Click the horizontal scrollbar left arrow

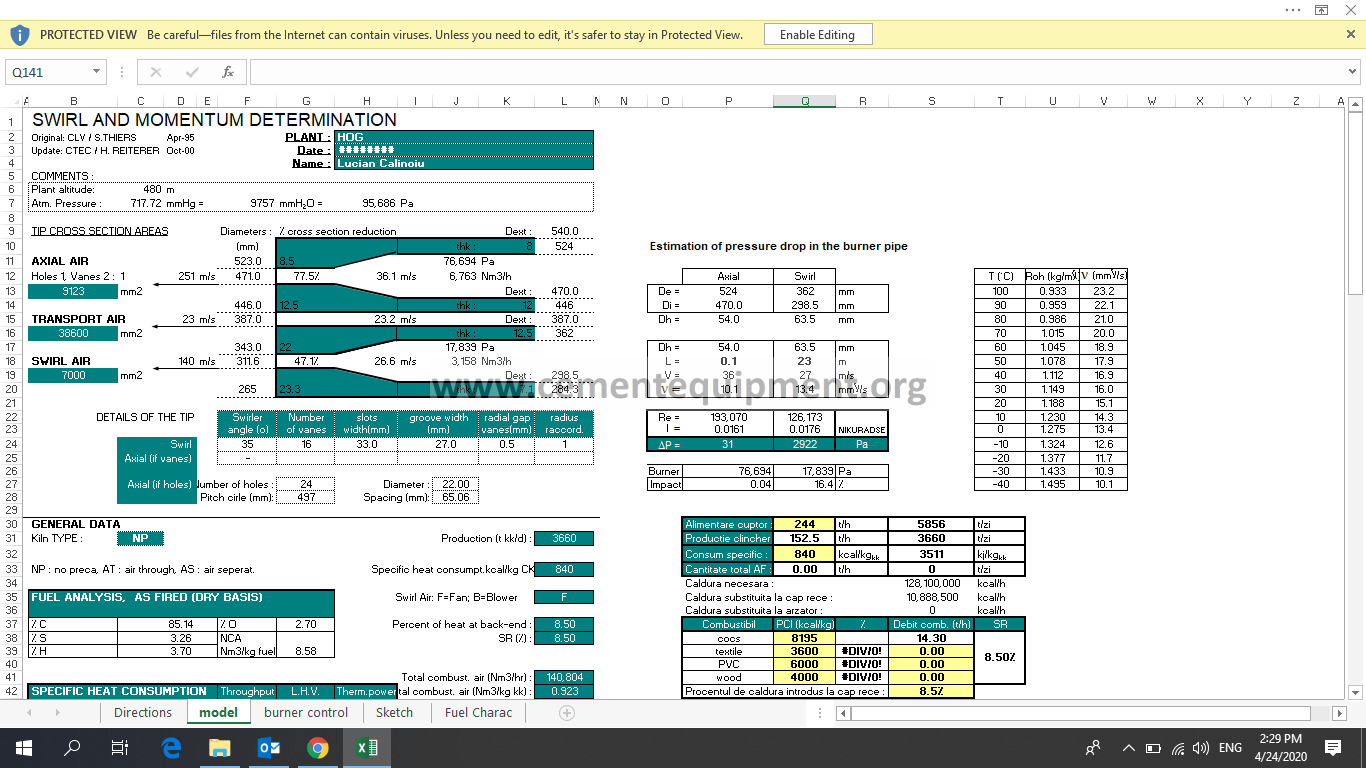pyautogui.click(x=844, y=713)
